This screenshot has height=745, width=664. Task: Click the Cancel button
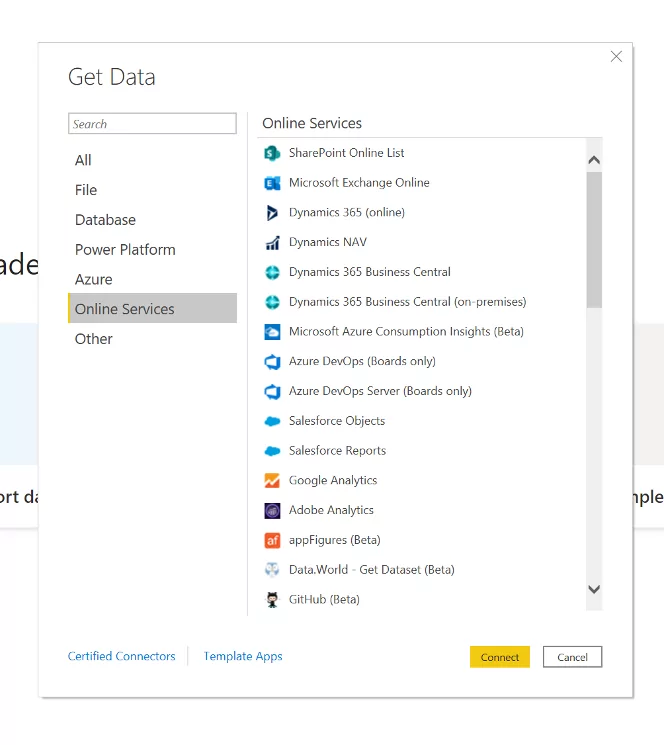click(x=572, y=657)
